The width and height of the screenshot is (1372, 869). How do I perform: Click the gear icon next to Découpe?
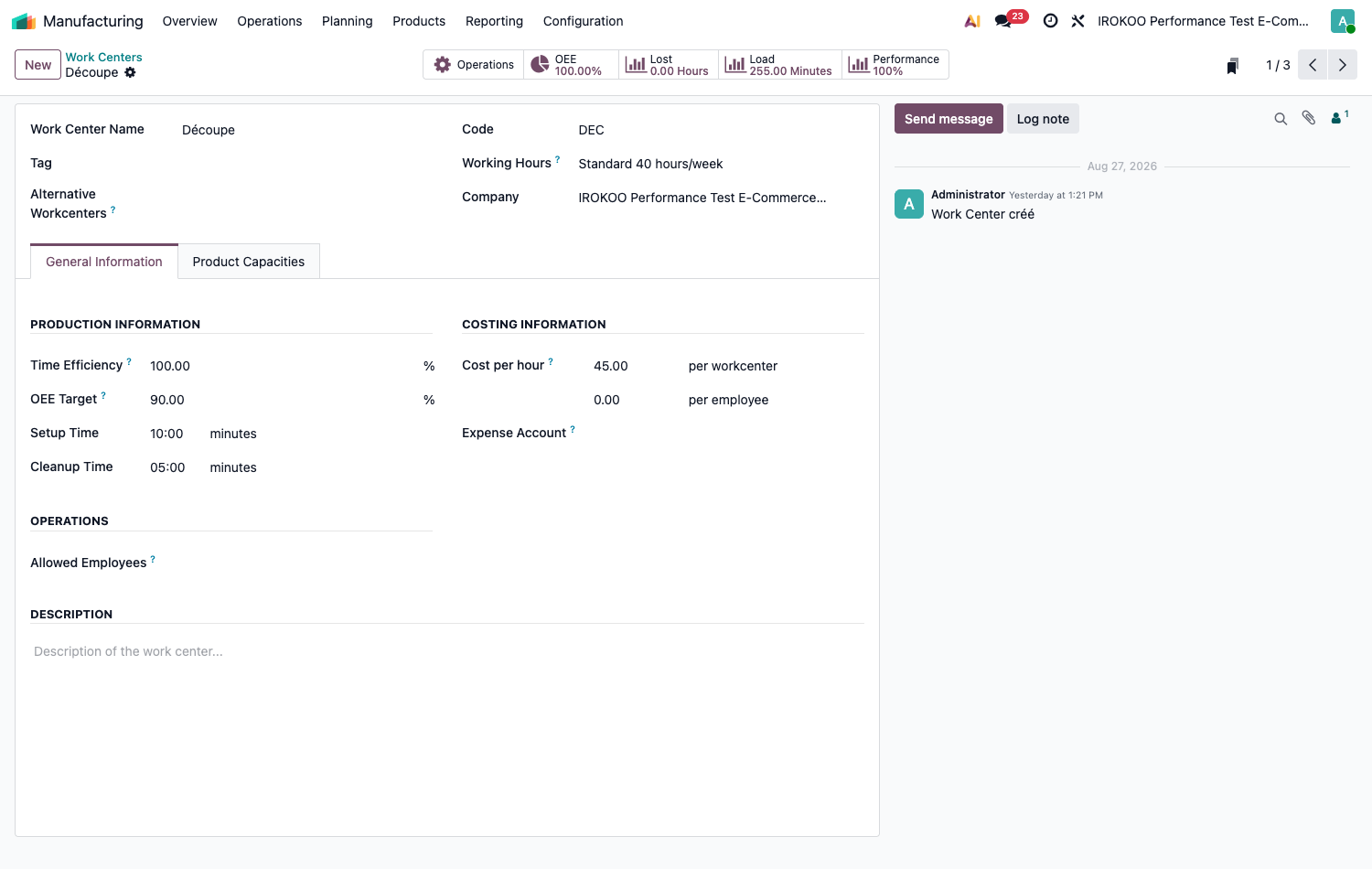[x=130, y=72]
